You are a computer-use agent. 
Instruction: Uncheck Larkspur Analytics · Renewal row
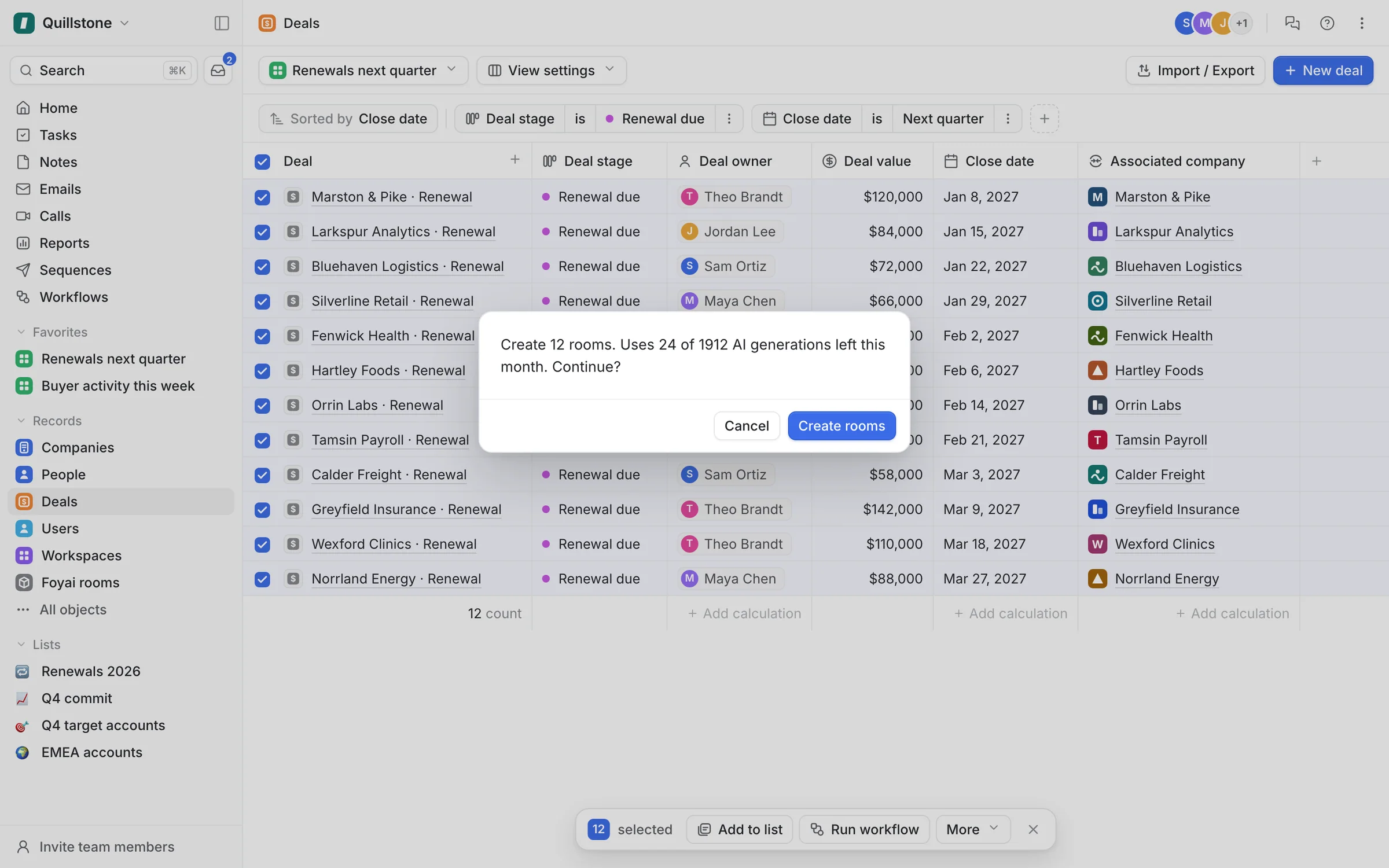[x=262, y=232]
